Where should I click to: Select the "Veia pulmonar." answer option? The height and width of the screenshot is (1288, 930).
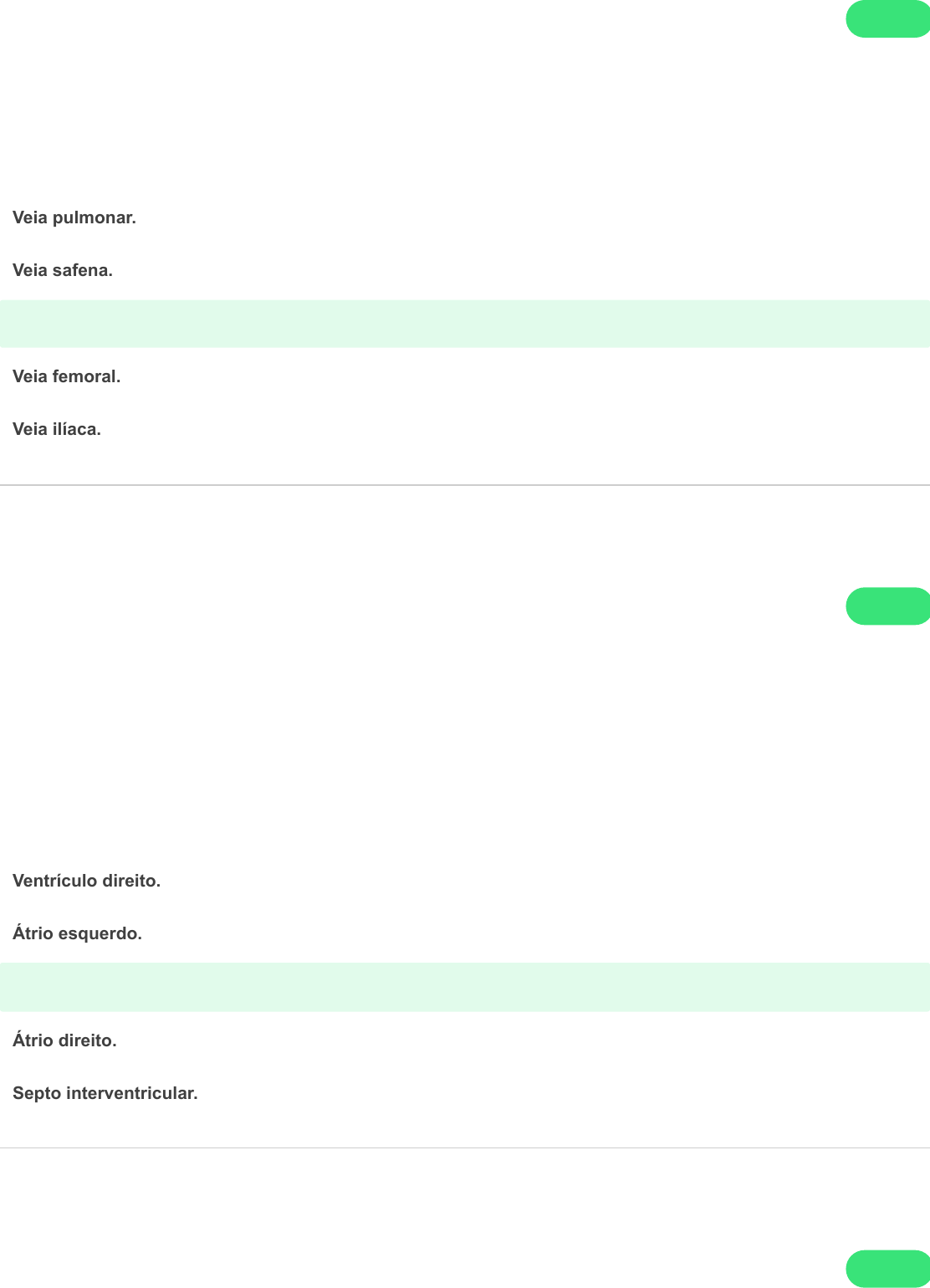tap(74, 218)
